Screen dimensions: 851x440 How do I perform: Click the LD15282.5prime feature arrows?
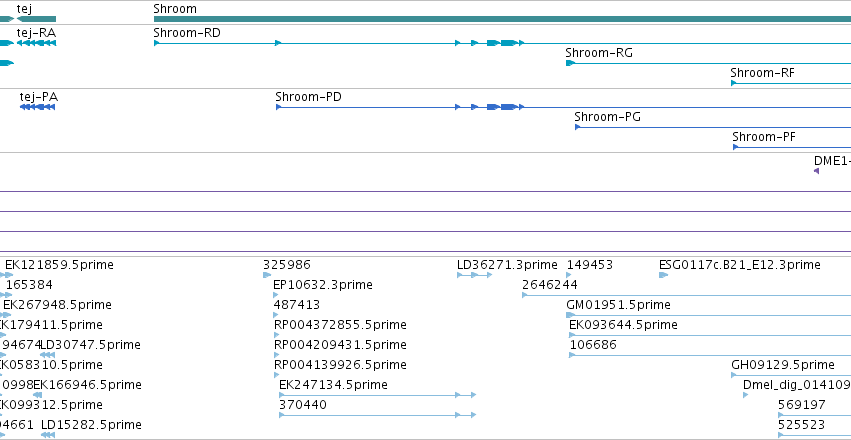(48, 435)
